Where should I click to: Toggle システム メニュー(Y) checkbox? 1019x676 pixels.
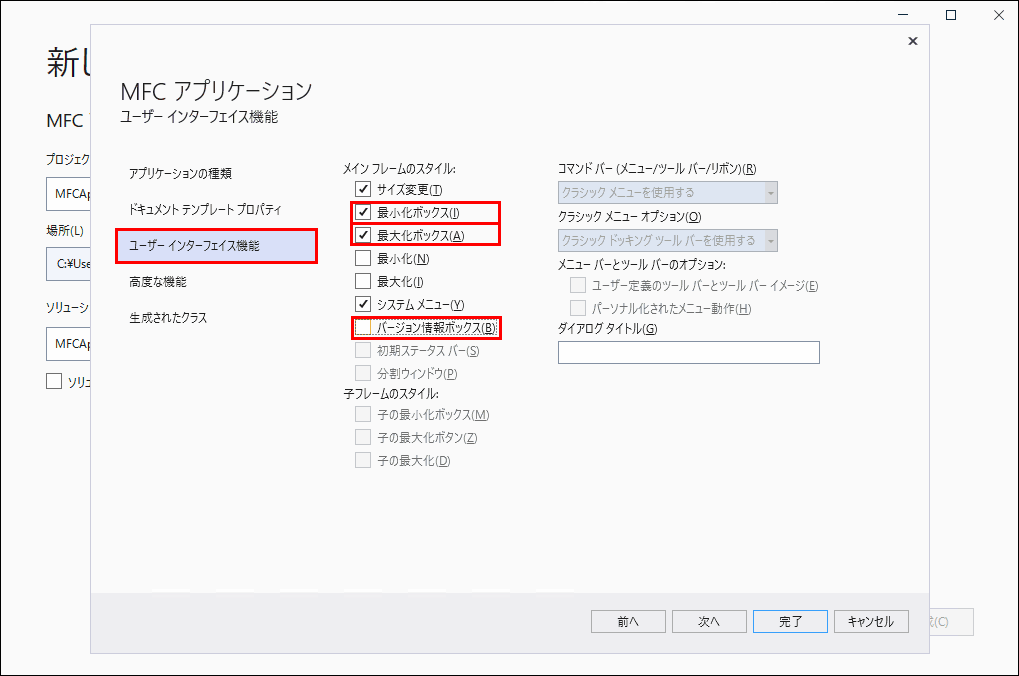pyautogui.click(x=363, y=304)
